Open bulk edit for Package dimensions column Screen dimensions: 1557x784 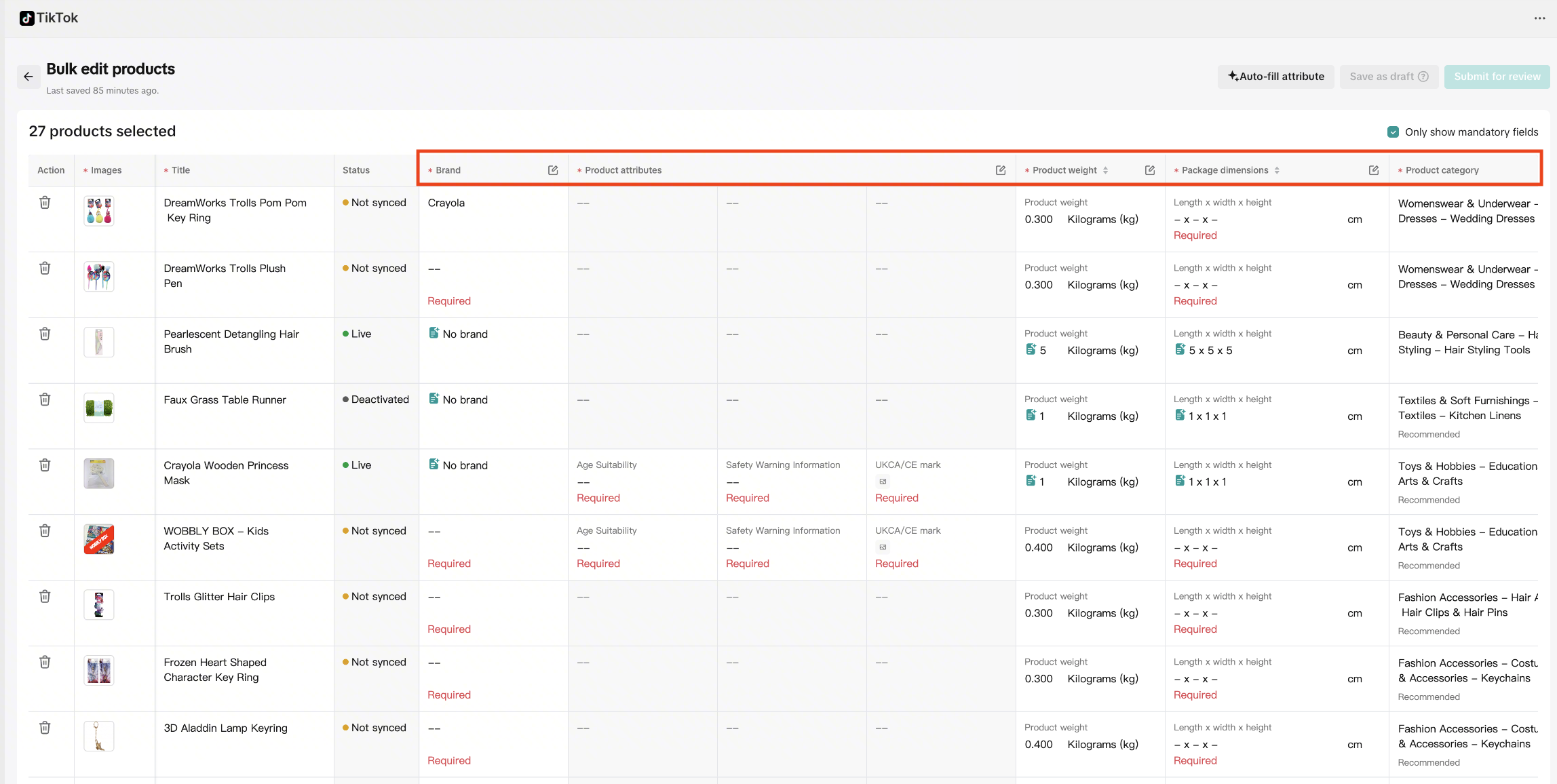click(1374, 170)
